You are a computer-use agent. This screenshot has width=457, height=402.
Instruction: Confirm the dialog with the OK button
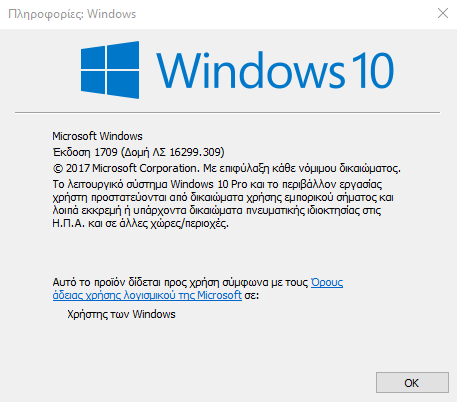(x=412, y=383)
